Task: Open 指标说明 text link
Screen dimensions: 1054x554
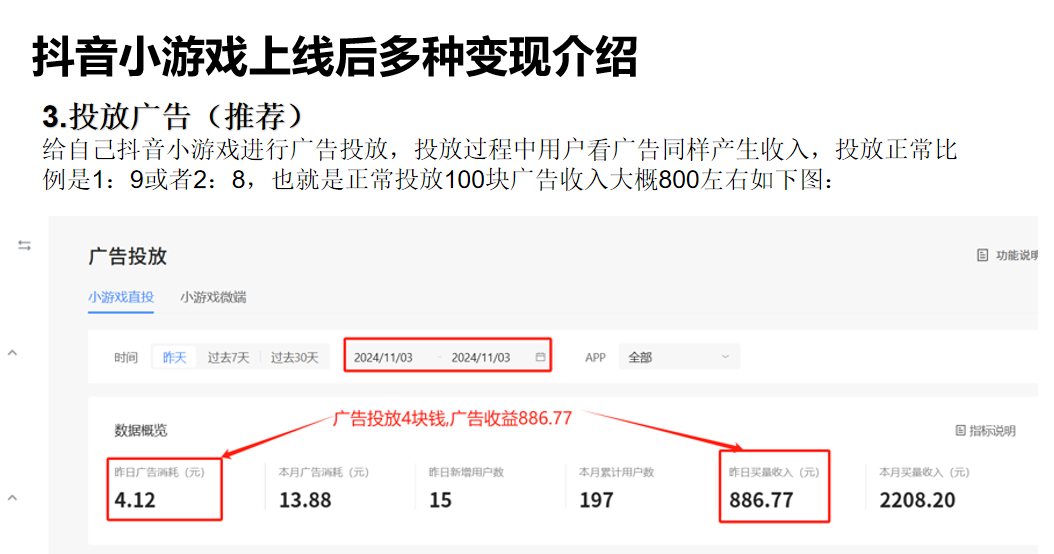Action: (992, 431)
